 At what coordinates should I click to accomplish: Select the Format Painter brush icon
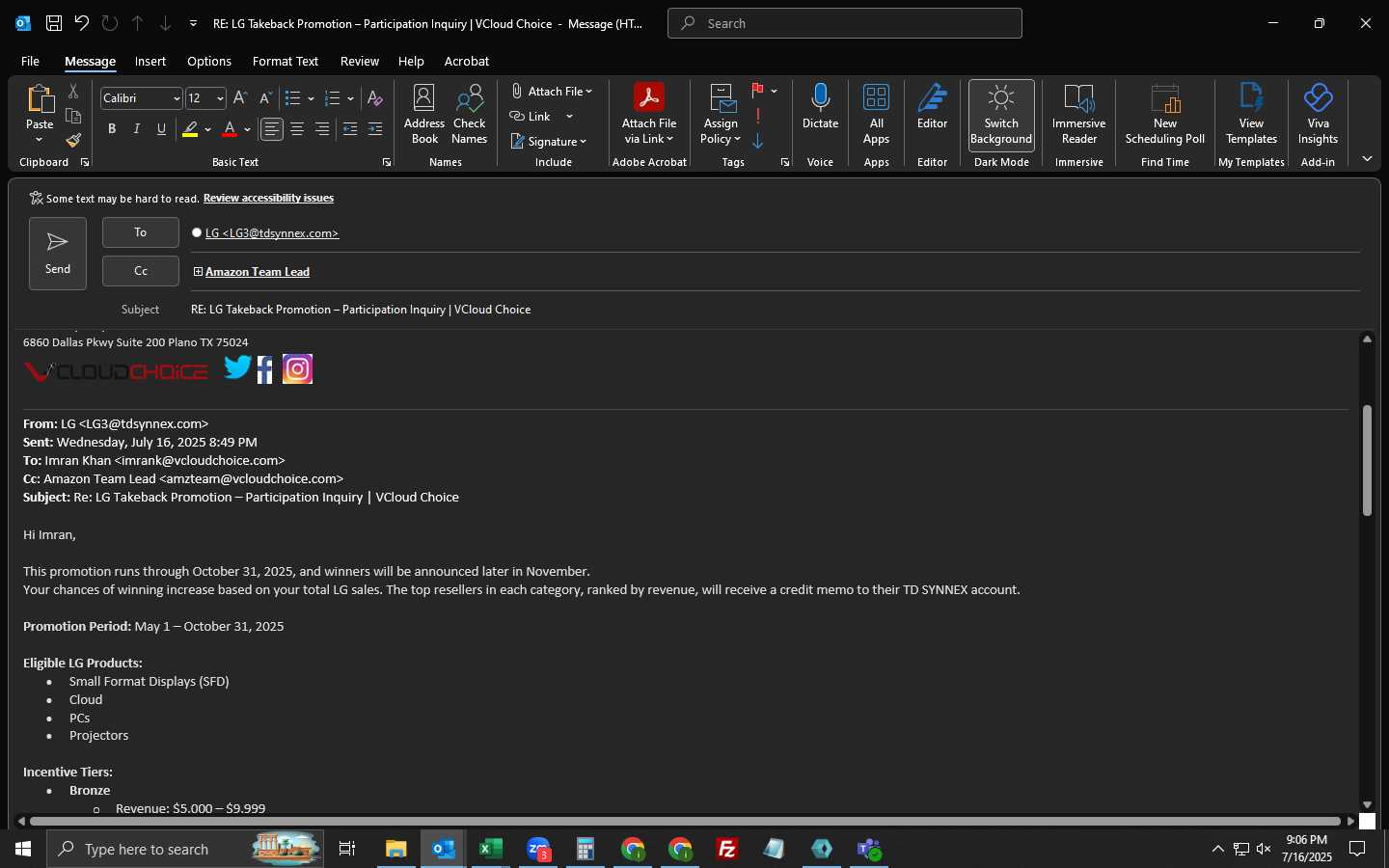(73, 141)
